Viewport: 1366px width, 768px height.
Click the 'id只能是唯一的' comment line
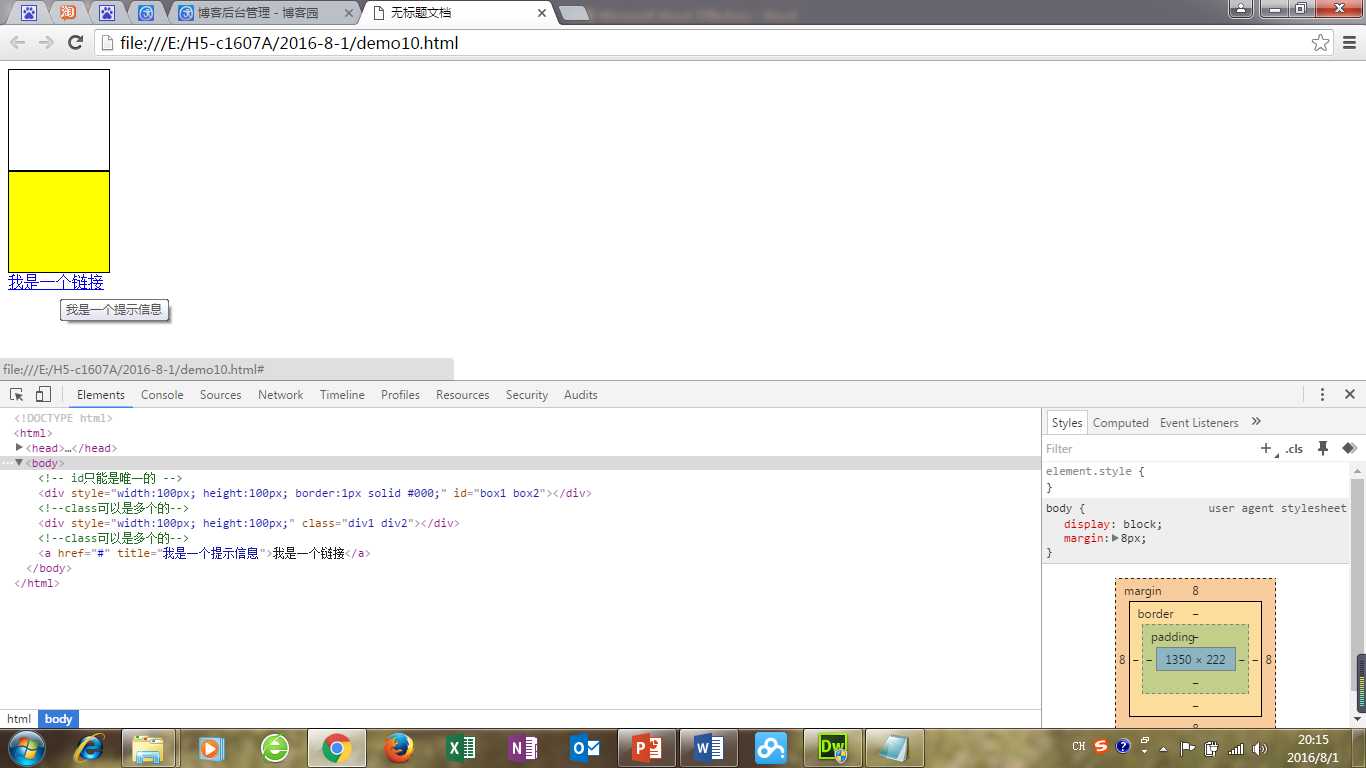pyautogui.click(x=110, y=478)
